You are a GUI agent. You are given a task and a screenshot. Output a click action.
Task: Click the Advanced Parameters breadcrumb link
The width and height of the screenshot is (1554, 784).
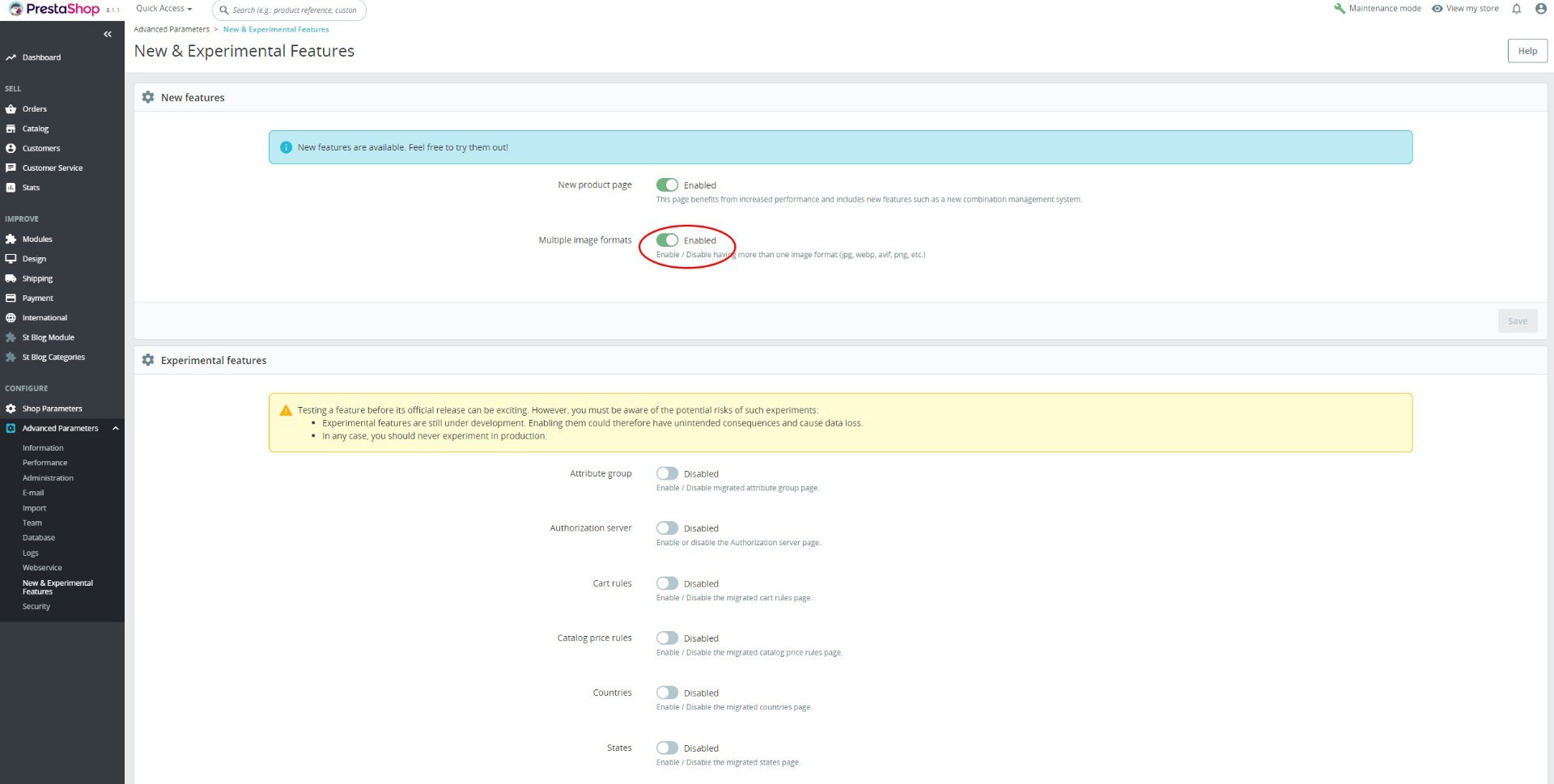click(172, 29)
